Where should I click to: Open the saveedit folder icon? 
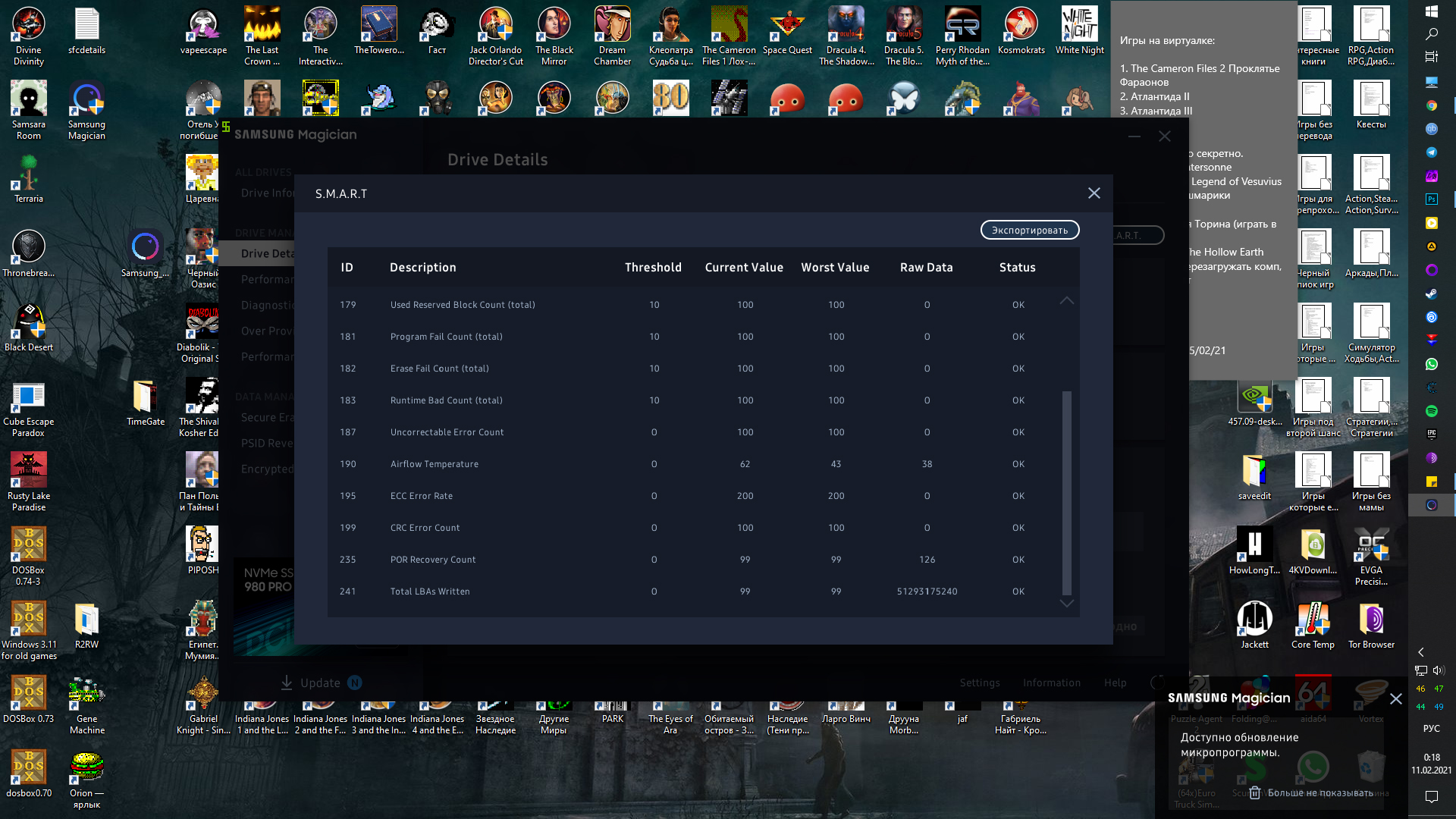tap(1254, 476)
